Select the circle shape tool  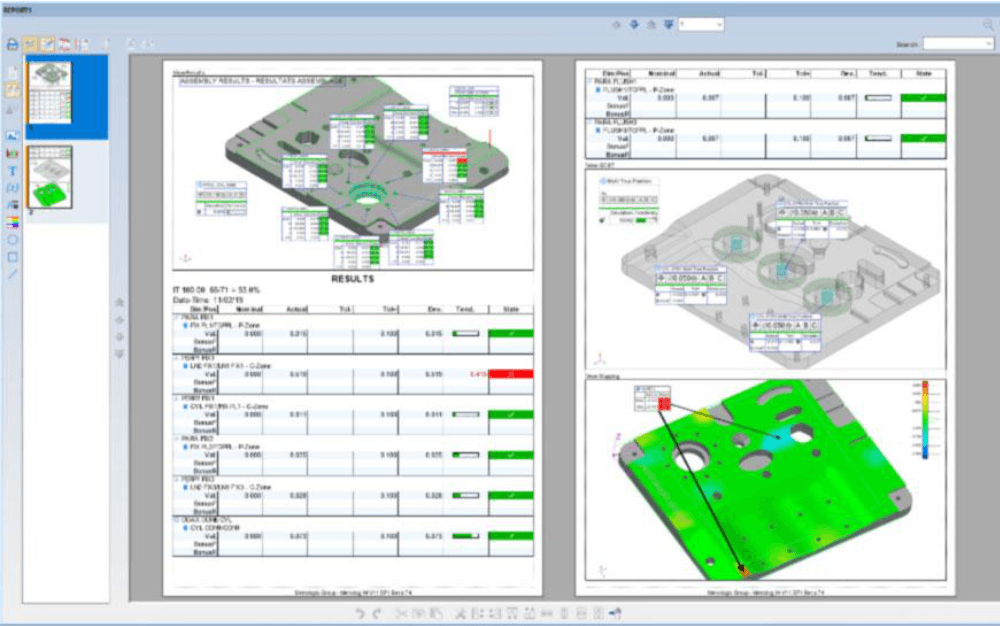12,239
